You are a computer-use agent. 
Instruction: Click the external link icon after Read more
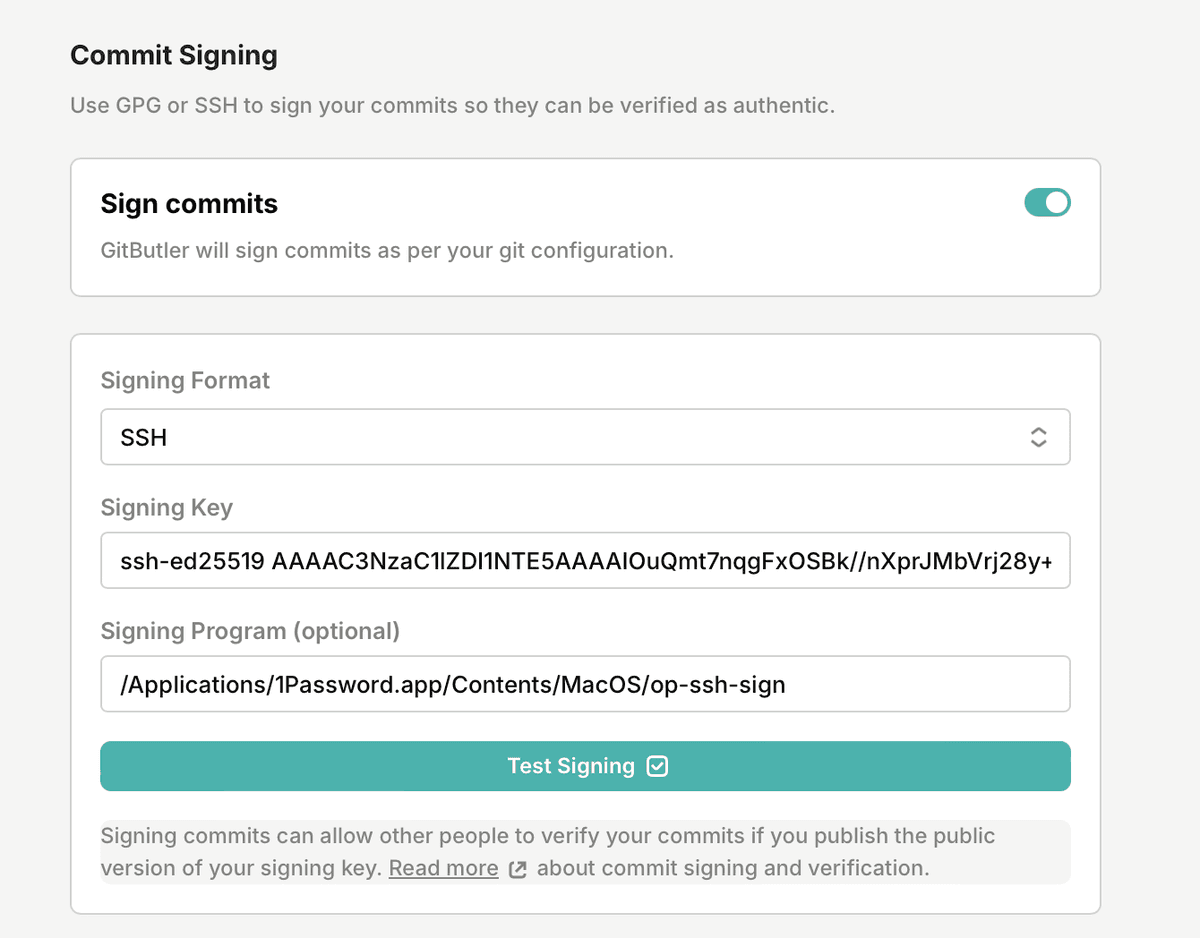point(517,869)
